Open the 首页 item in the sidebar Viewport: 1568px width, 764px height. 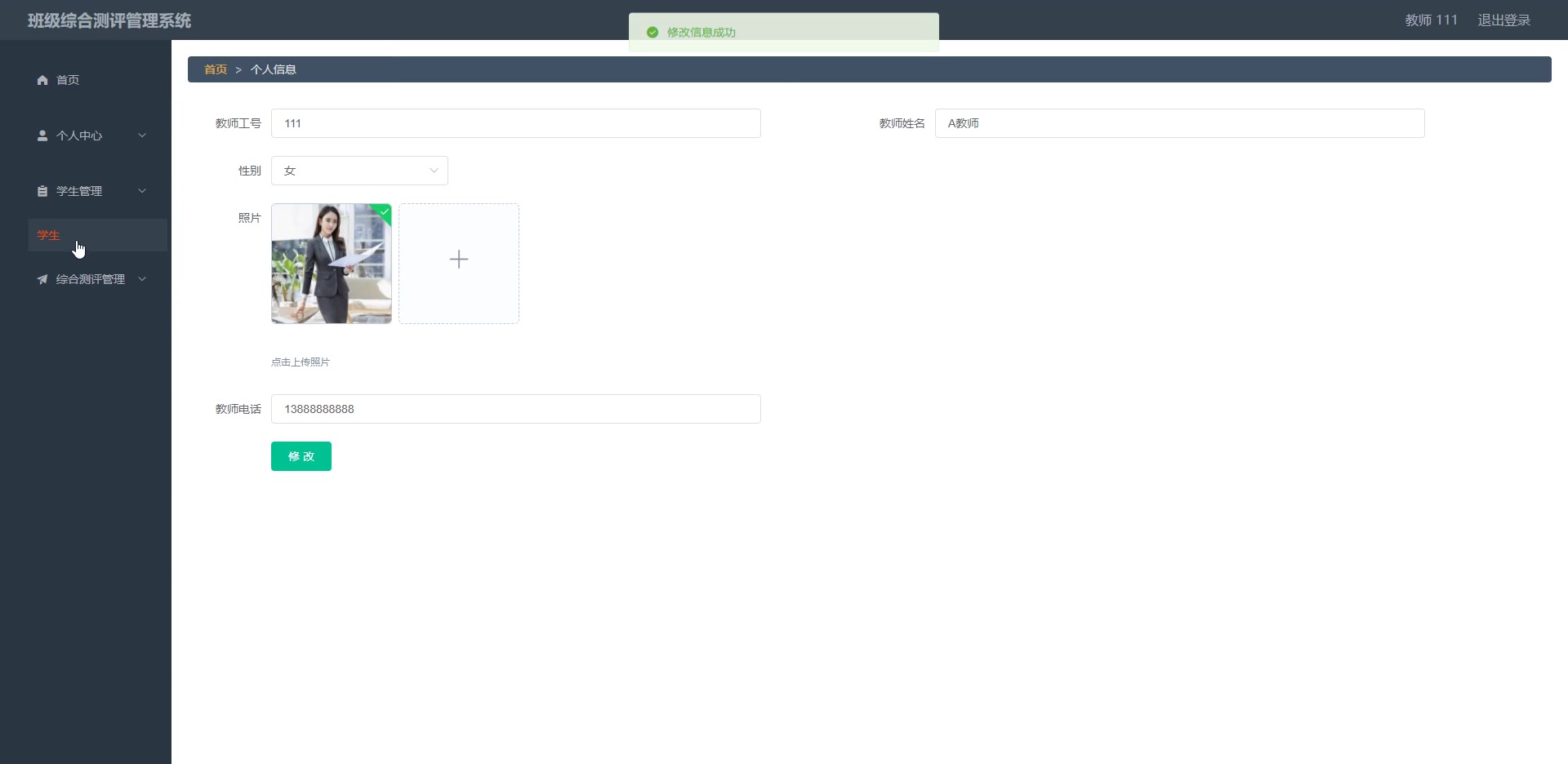[67, 80]
